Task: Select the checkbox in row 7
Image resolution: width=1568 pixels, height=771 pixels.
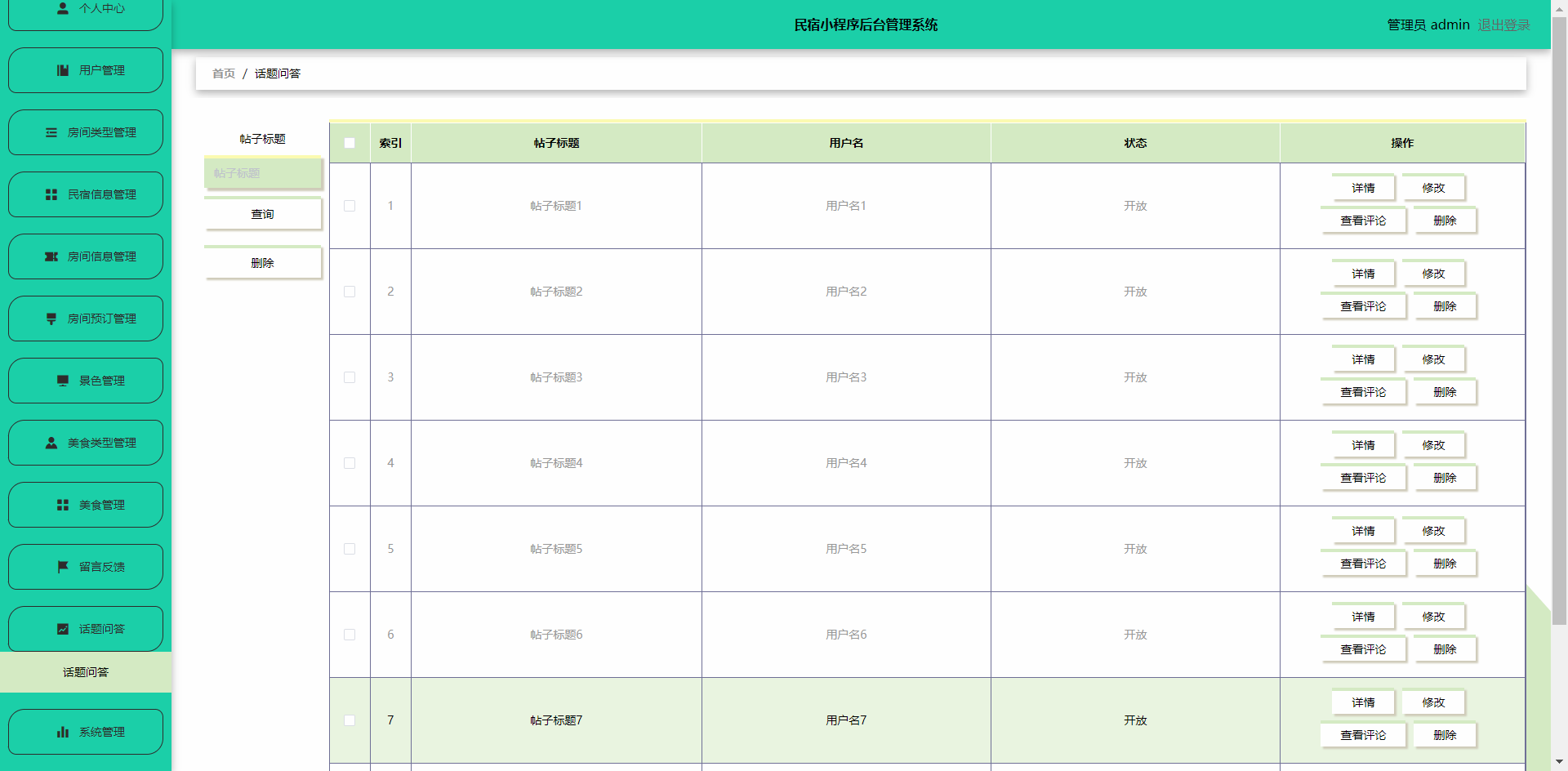Action: tap(350, 720)
